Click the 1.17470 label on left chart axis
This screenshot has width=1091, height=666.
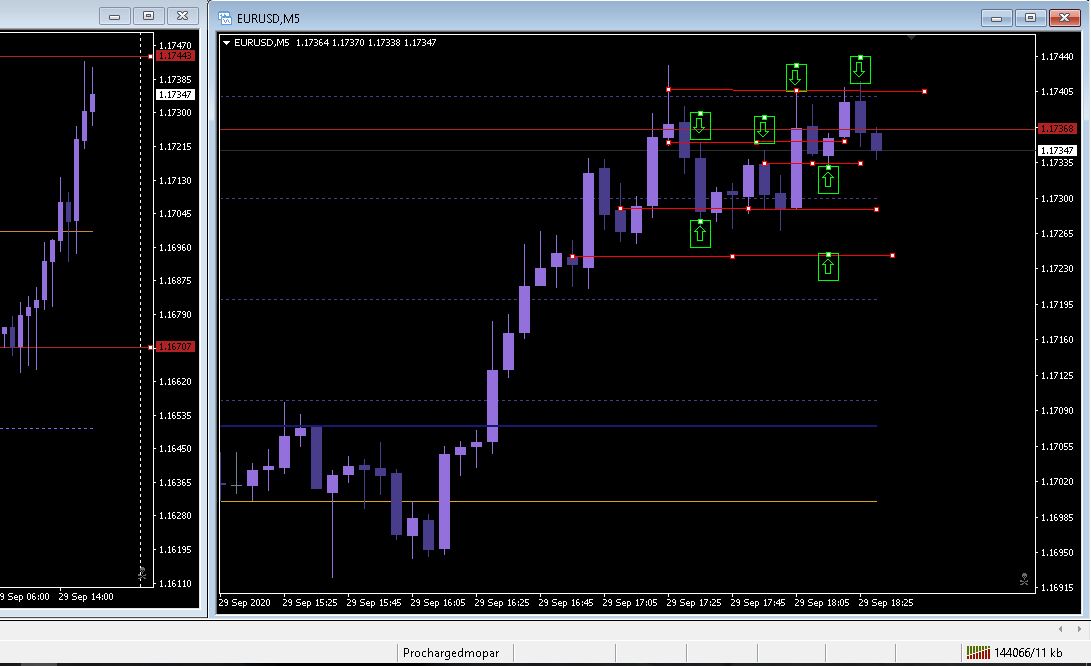[175, 46]
